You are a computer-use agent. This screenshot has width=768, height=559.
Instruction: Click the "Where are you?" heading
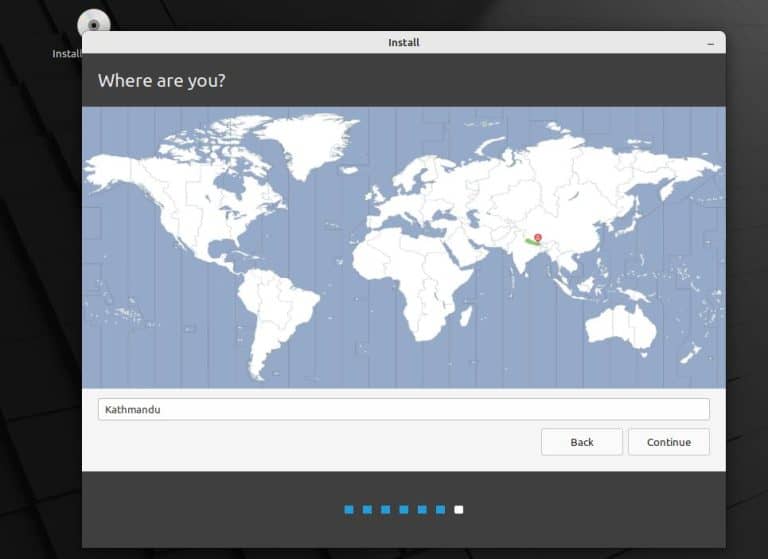point(161,81)
